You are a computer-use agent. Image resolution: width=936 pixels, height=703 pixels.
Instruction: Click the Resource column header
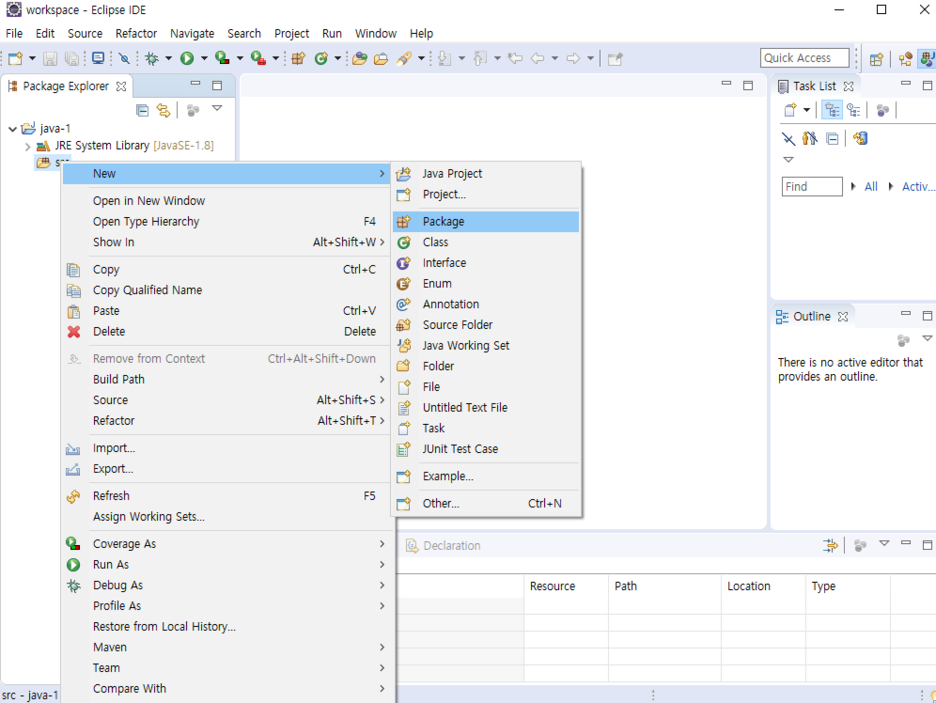point(566,586)
